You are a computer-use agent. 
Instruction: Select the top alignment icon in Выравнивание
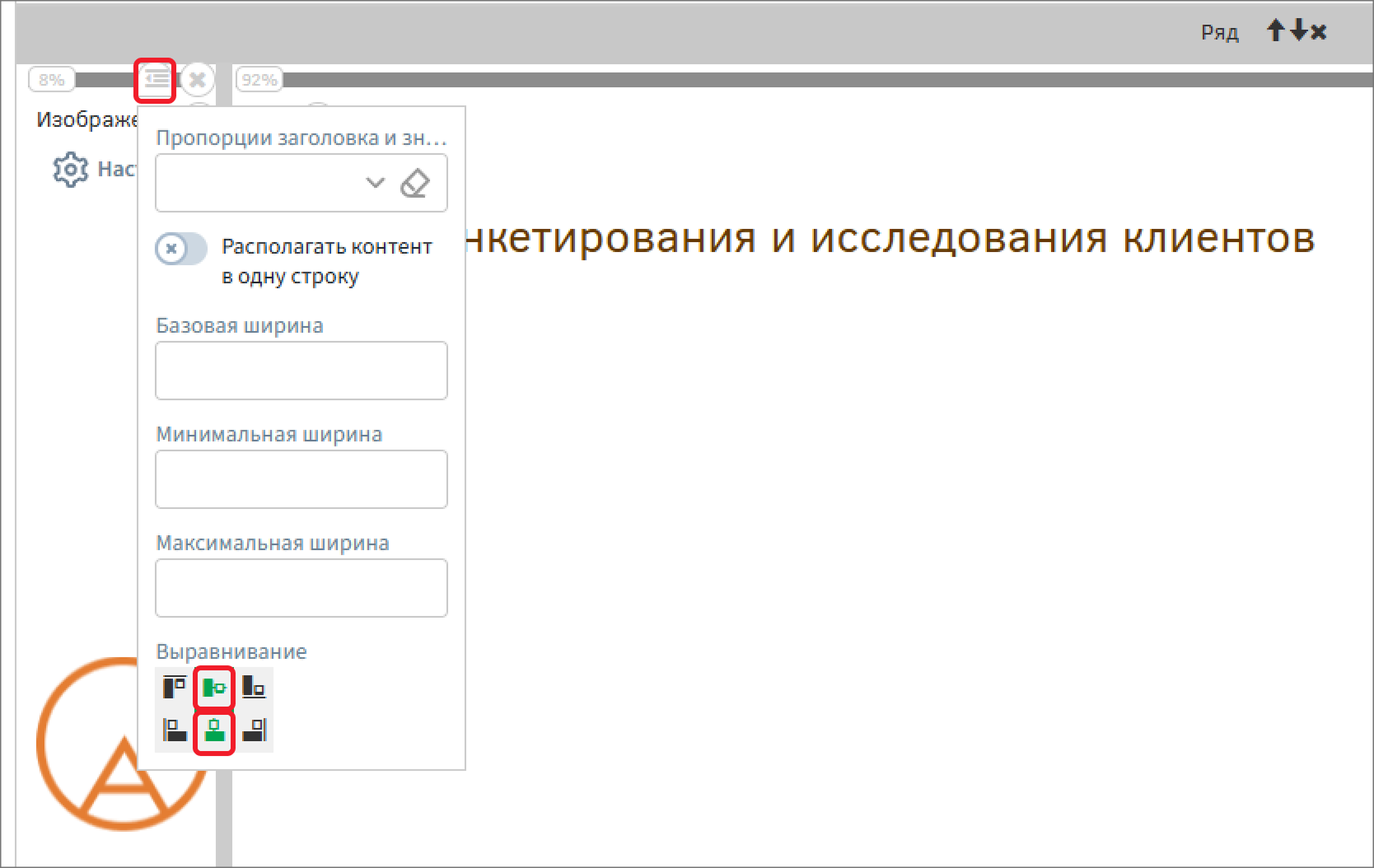(x=173, y=686)
